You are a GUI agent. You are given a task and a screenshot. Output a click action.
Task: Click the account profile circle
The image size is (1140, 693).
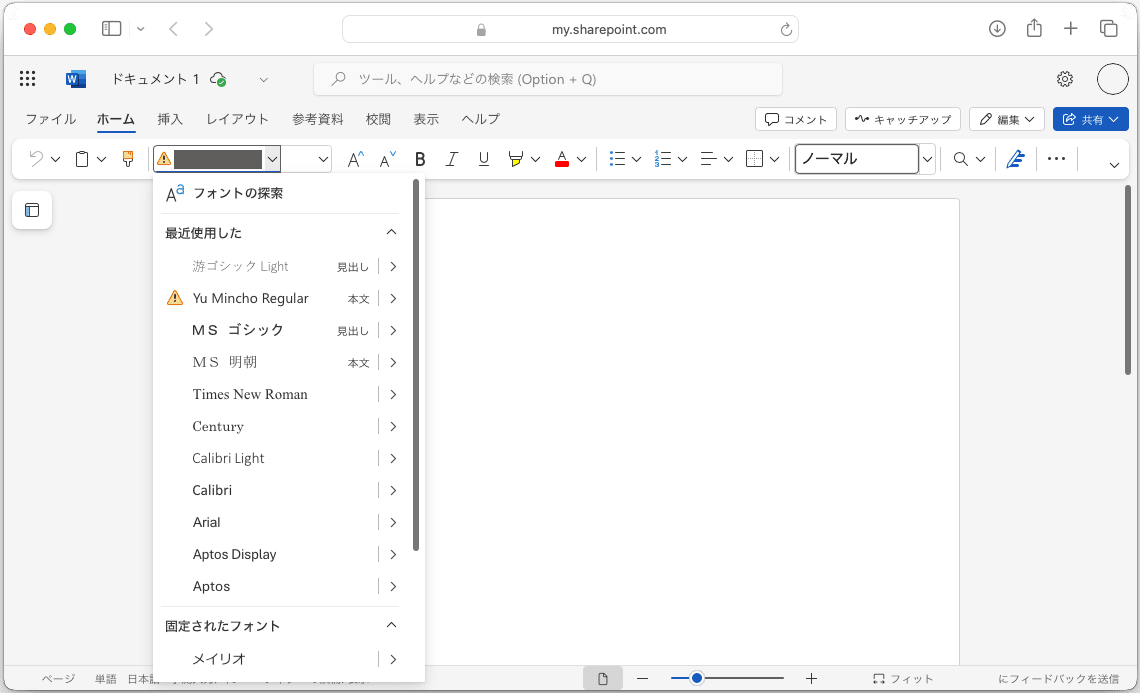coord(1112,79)
